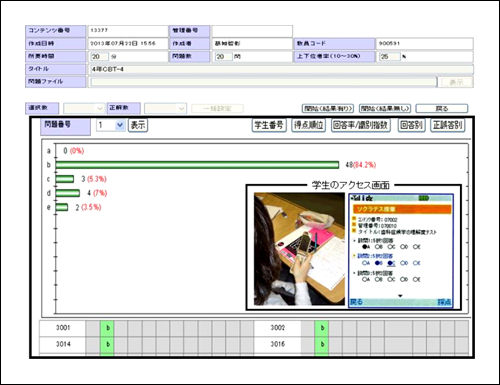Open the 正解数 dropdown
Image resolution: width=500 pixels, height=385 pixels.
(x=165, y=108)
